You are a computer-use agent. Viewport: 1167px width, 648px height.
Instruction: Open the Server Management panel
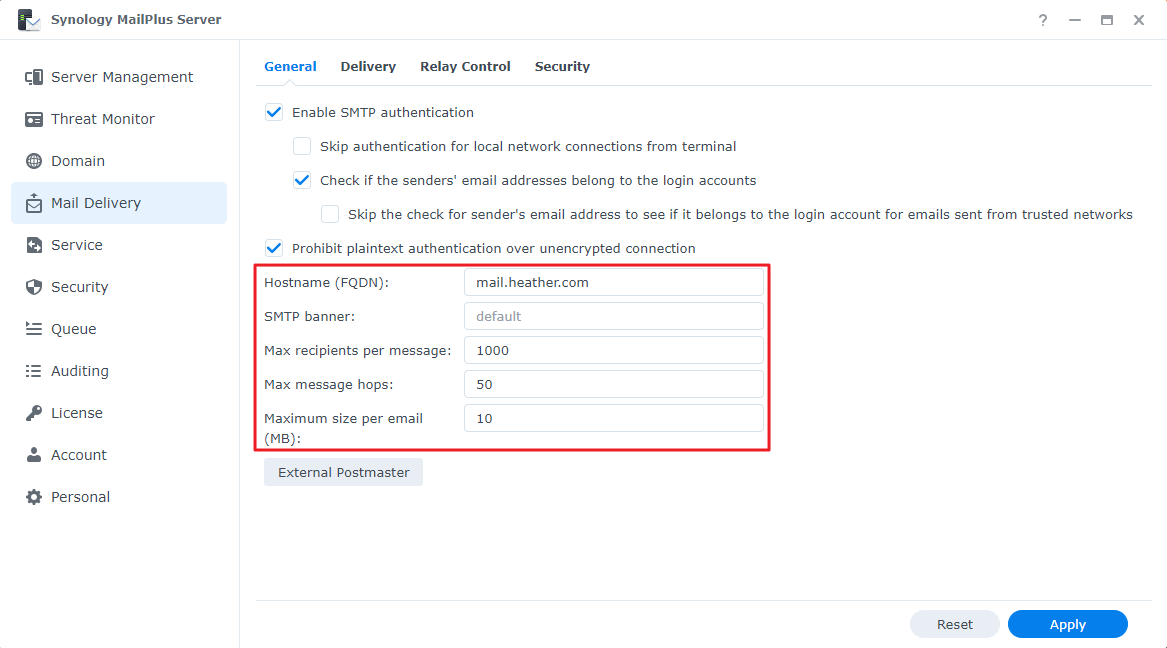coord(34,76)
